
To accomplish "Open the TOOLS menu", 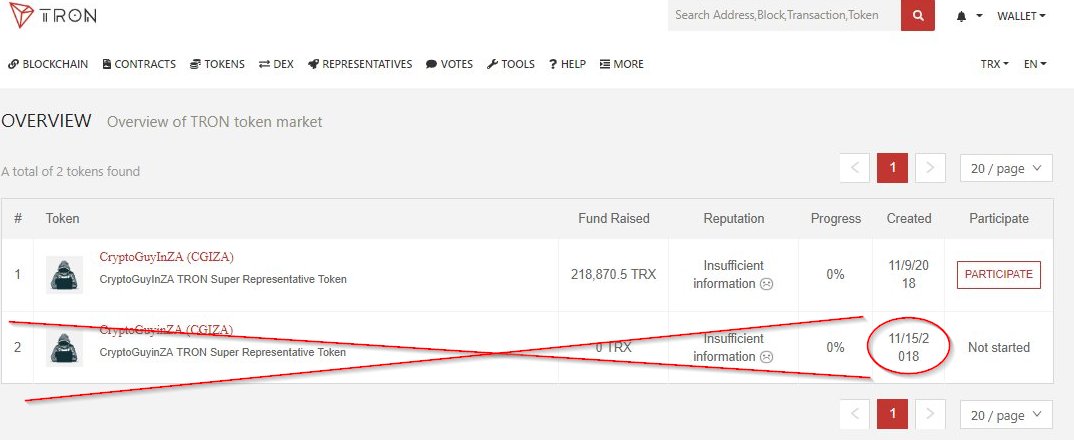I will point(511,64).
